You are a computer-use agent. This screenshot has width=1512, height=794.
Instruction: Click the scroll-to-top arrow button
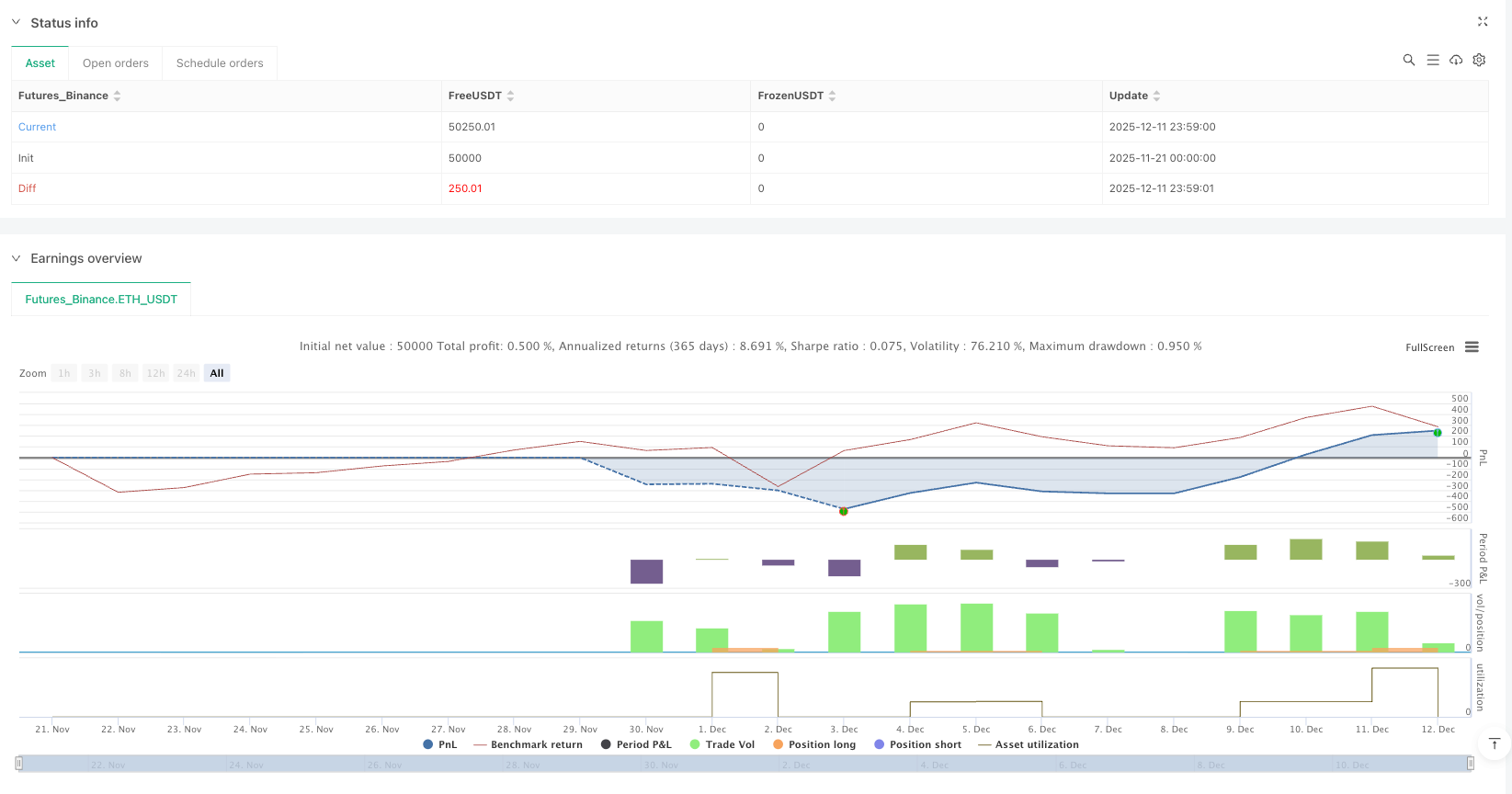(x=1494, y=743)
